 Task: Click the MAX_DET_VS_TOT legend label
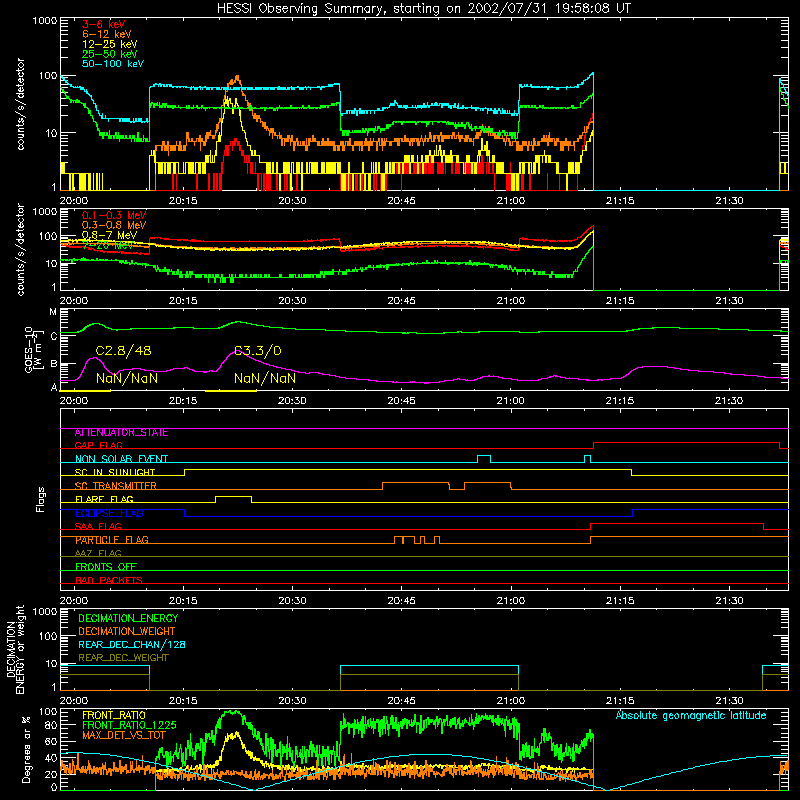click(x=124, y=735)
